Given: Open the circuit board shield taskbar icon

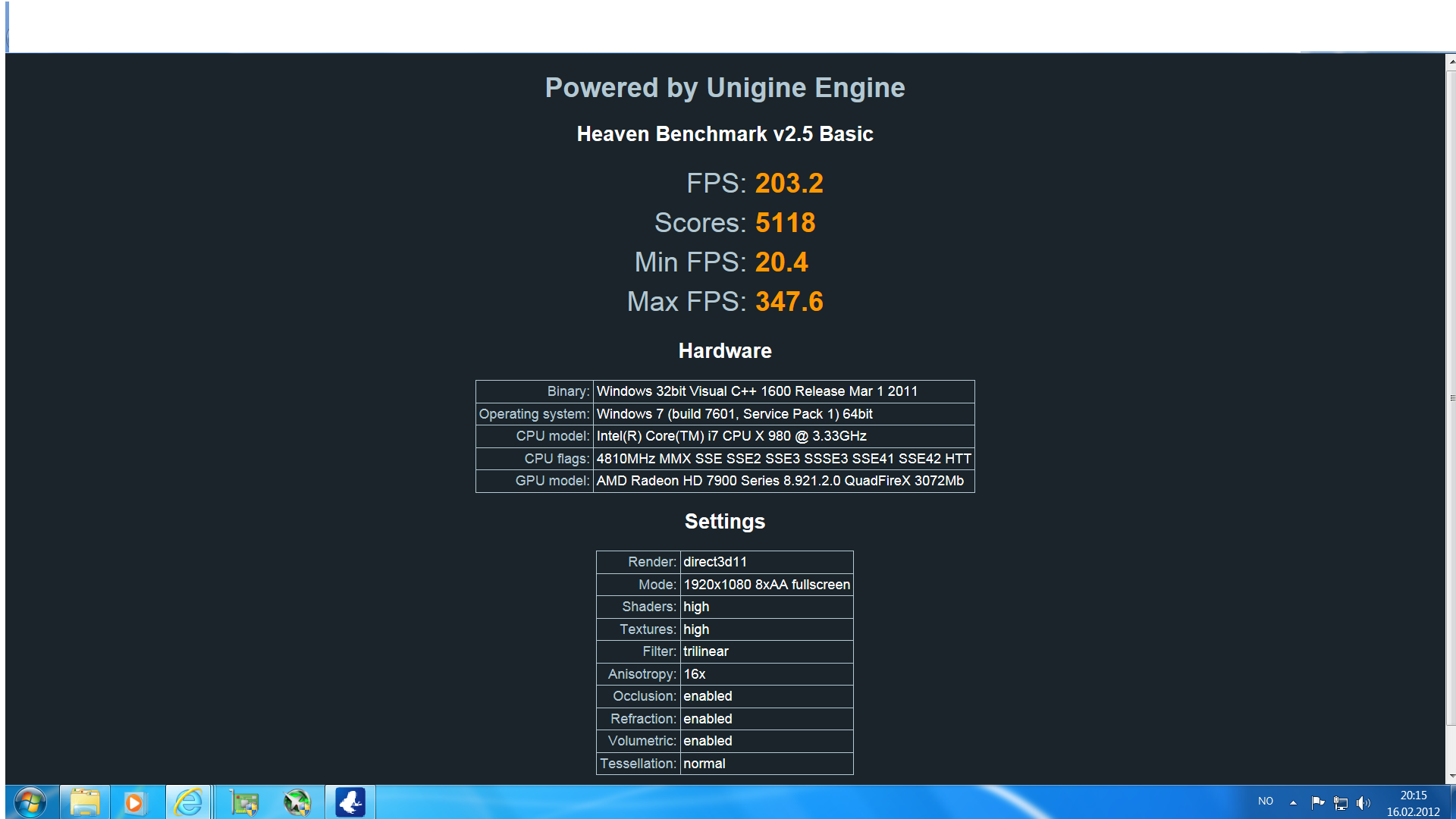Looking at the screenshot, I should pyautogui.click(x=244, y=802).
